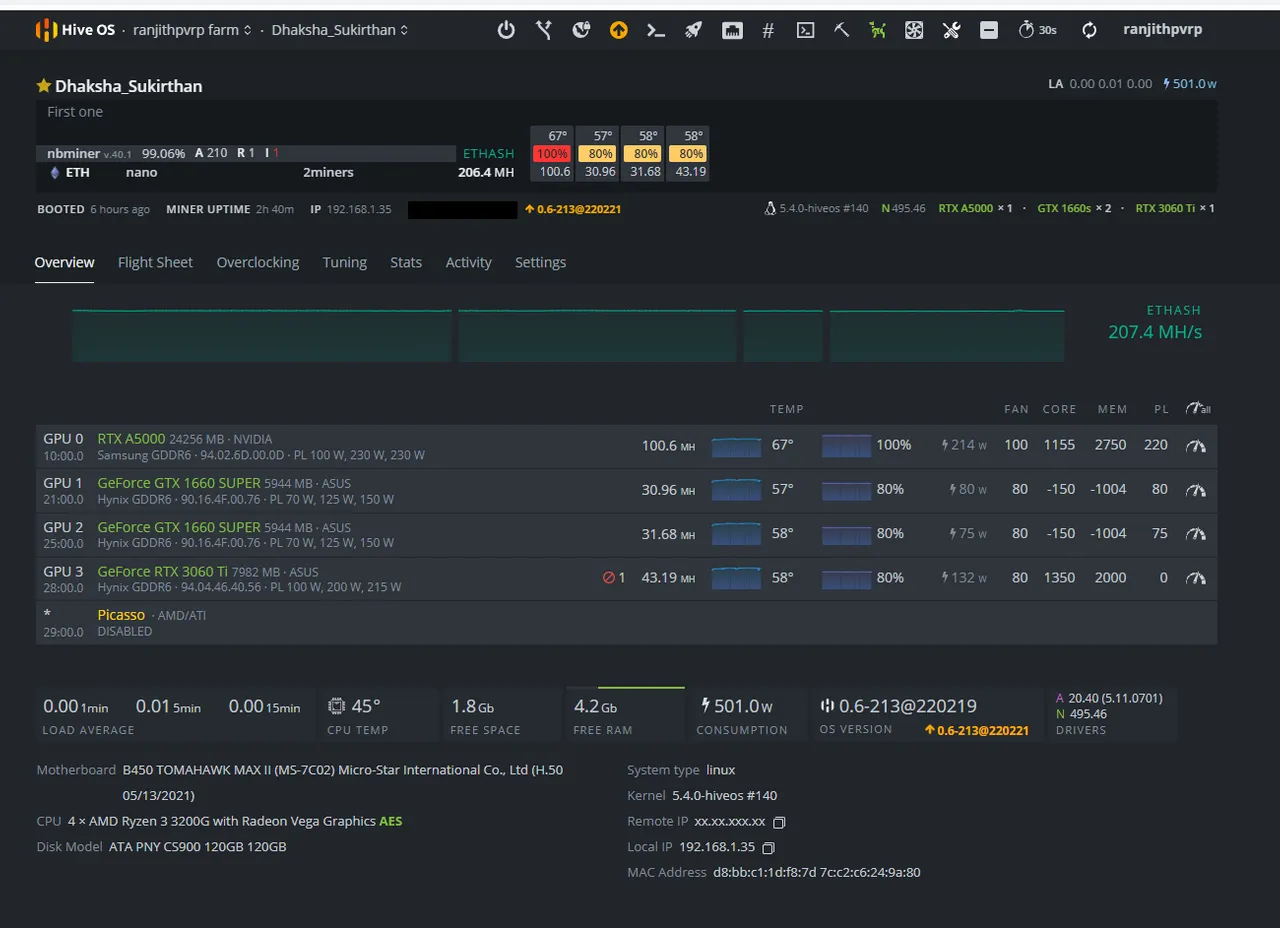Switch to the Flight Sheet tab

(x=155, y=262)
